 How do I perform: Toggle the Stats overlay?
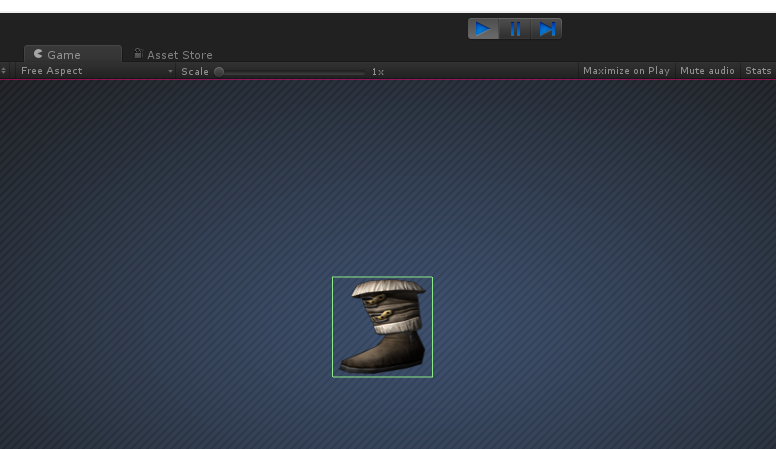coord(758,71)
